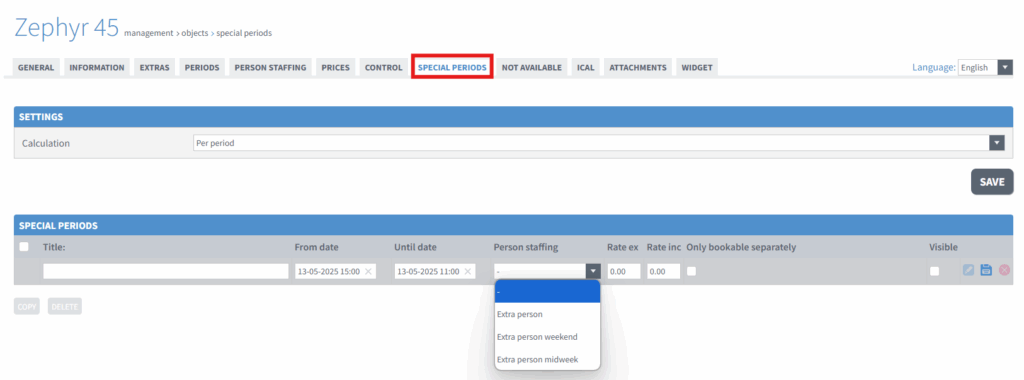Click the Until date field
Image resolution: width=1024 pixels, height=380 pixels.
click(435, 272)
